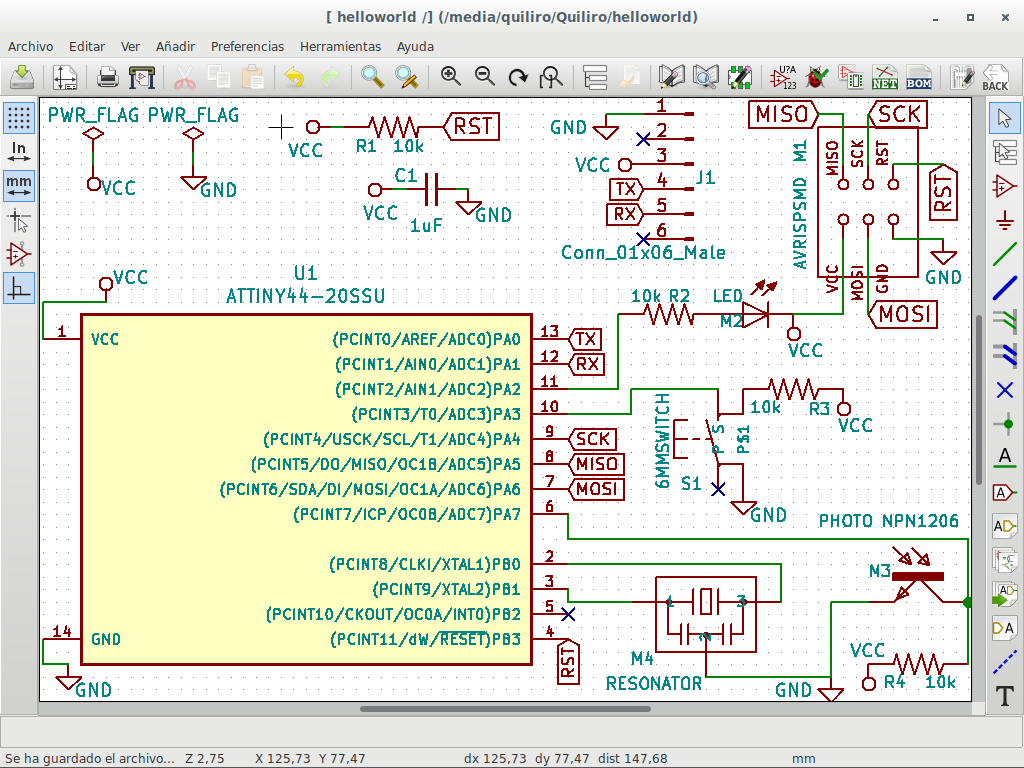Screen dimensions: 1024x768
Task: Expand the Herramientas menu
Action: pos(340,46)
